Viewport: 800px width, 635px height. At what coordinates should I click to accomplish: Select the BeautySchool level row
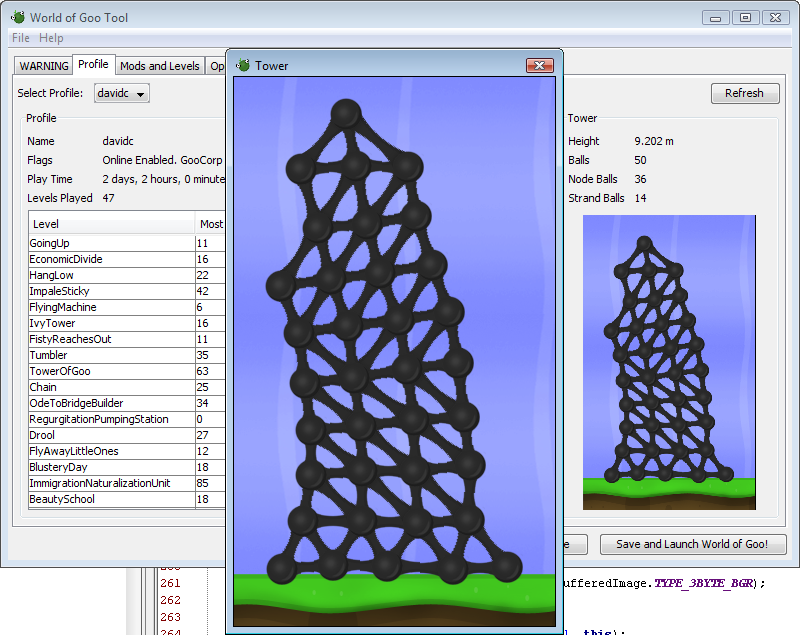click(127, 499)
